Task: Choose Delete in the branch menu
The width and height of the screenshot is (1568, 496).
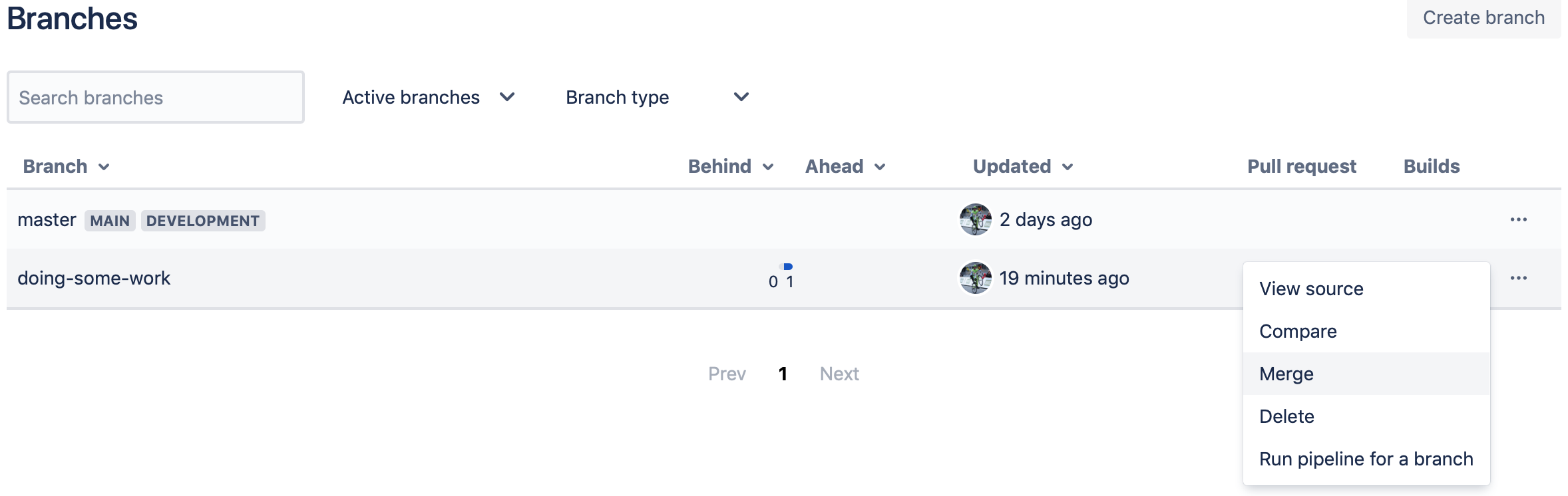Action: pyautogui.click(x=1366, y=416)
